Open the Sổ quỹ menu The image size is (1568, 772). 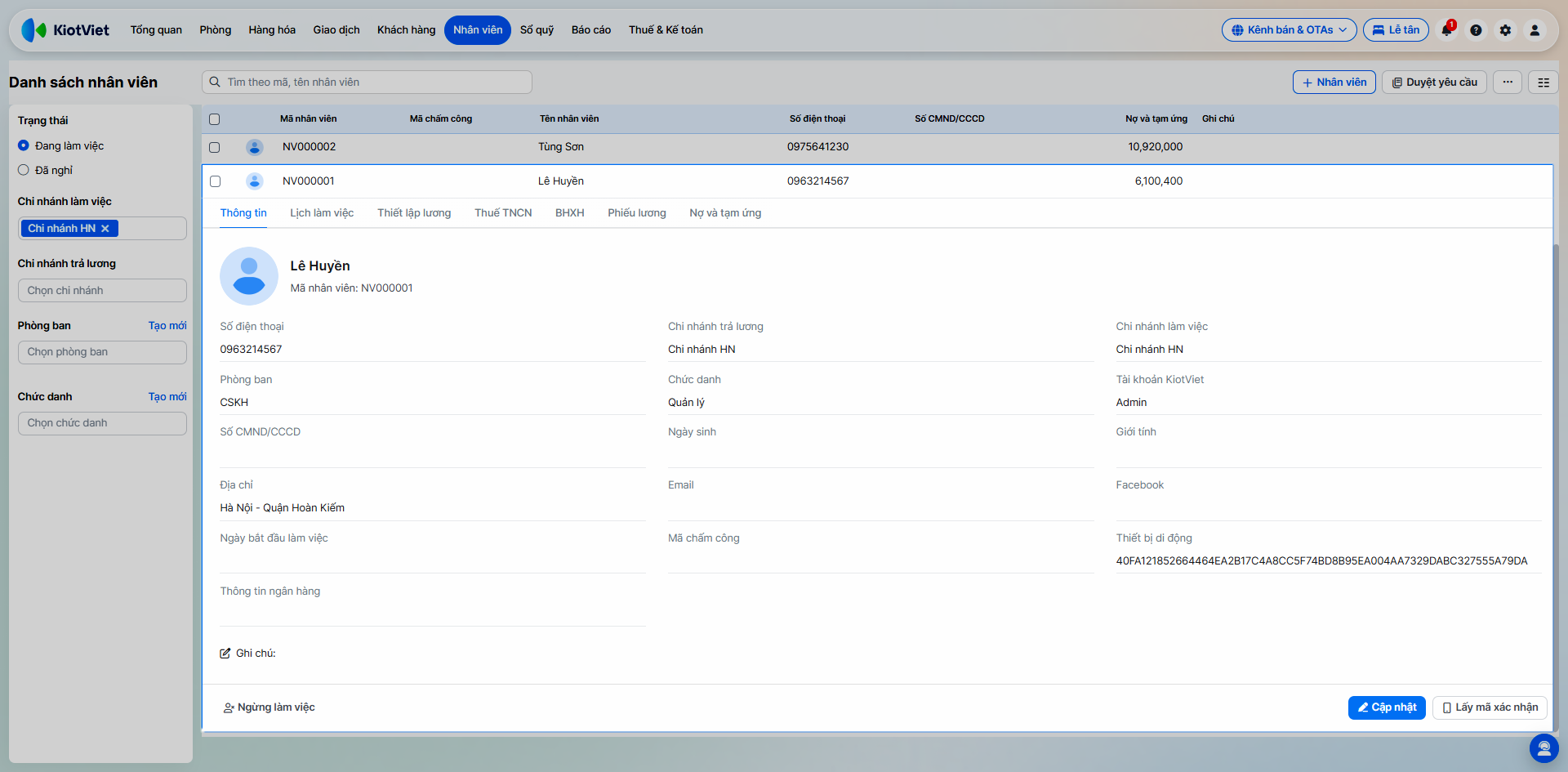coord(537,30)
